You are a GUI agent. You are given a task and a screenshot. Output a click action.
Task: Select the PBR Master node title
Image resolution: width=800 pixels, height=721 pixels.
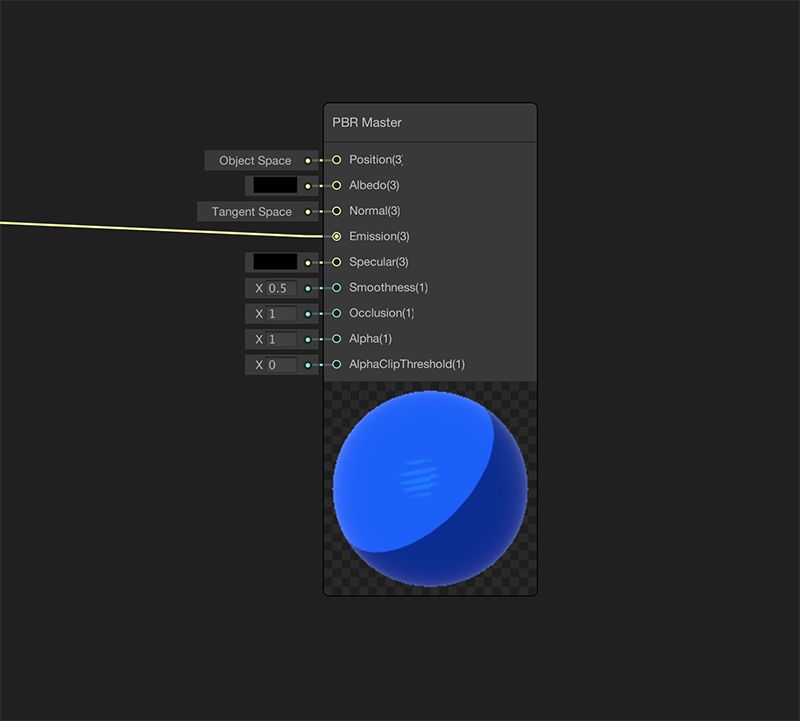pos(366,122)
